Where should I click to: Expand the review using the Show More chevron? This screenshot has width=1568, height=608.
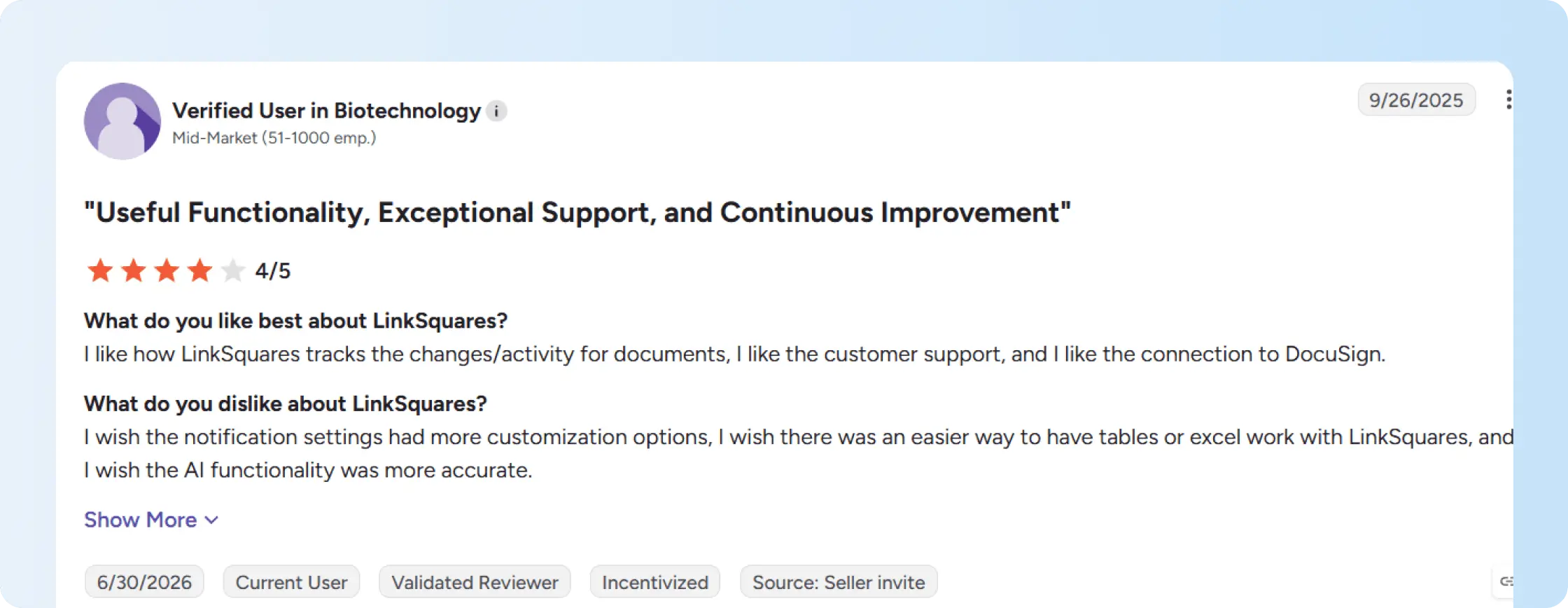(x=211, y=520)
